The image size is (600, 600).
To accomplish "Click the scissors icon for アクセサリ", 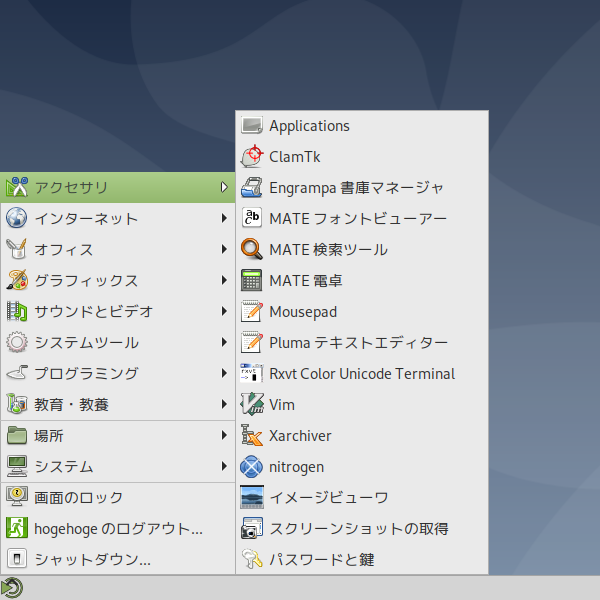I will (17, 187).
